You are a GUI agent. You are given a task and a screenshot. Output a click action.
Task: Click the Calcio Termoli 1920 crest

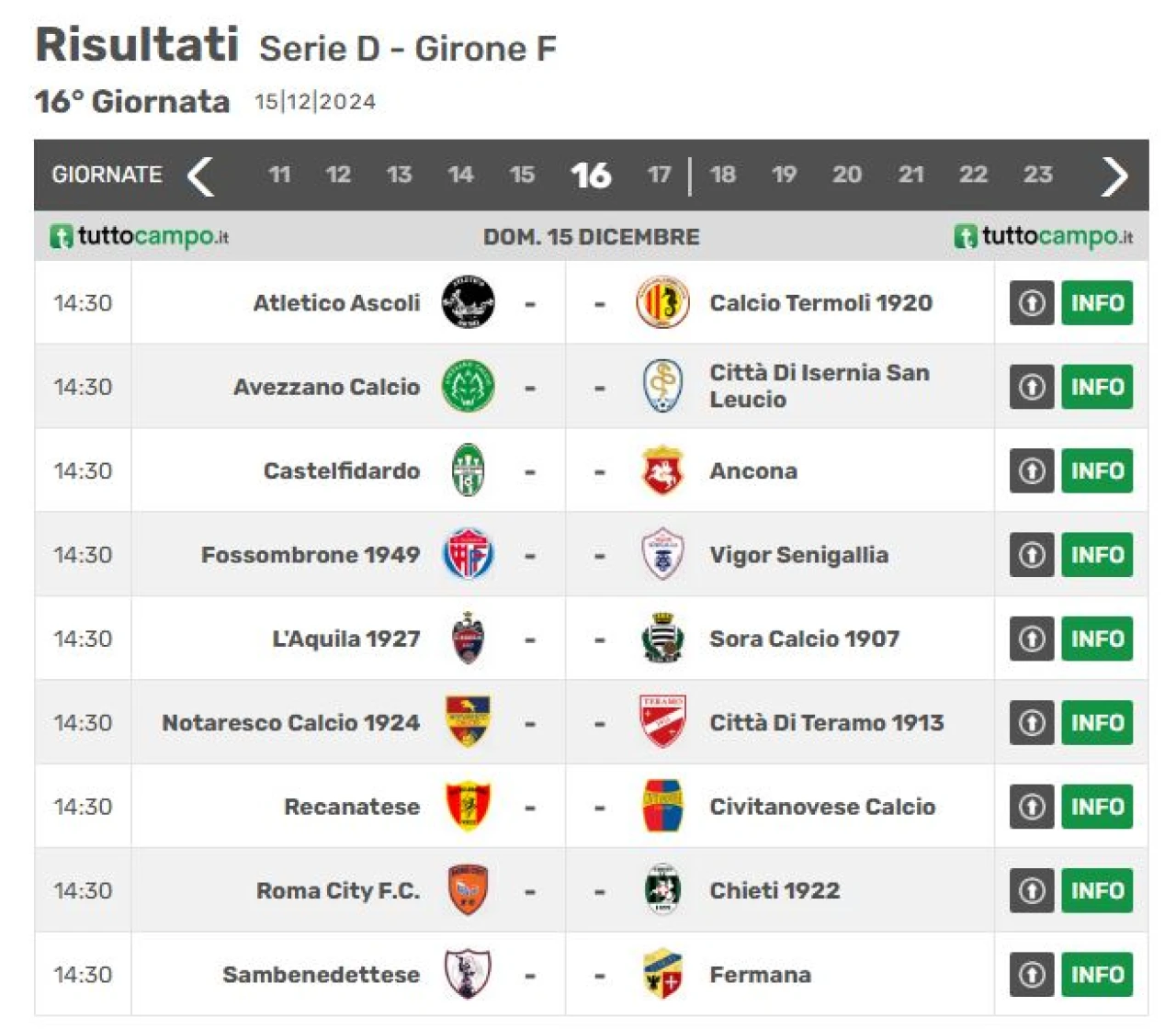pyautogui.click(x=662, y=302)
